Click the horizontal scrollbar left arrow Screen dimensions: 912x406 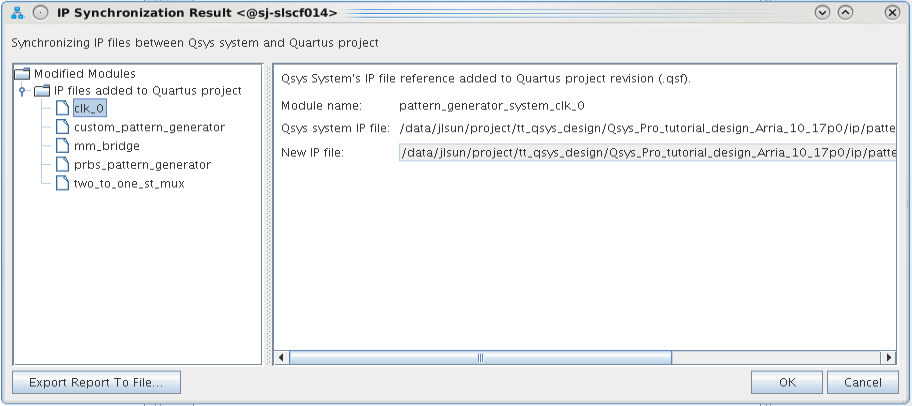tap(282, 358)
